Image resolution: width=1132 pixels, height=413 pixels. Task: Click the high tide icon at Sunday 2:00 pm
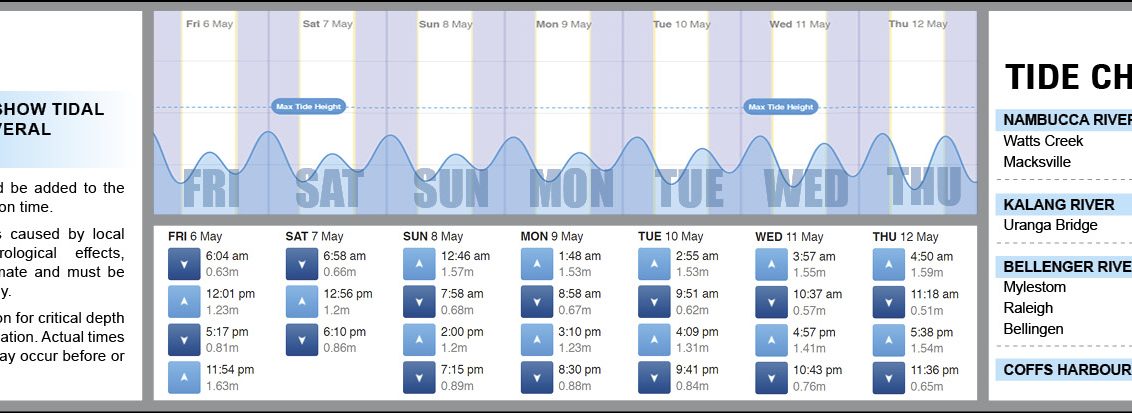419,339
